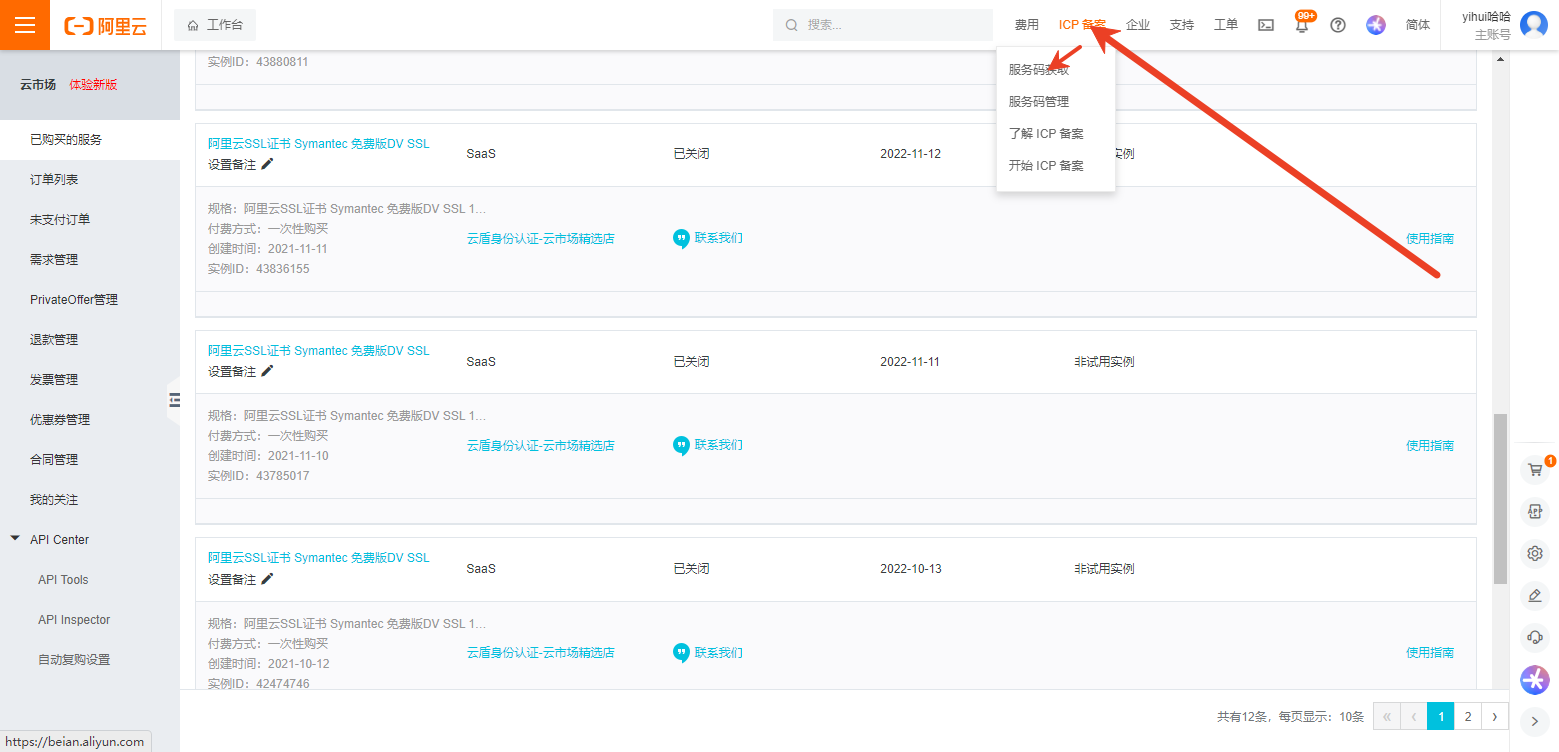Viewport: 1559px width, 752px height.
Task: Open SSL certificate link dated 2022-11-12
Action: tap(319, 144)
